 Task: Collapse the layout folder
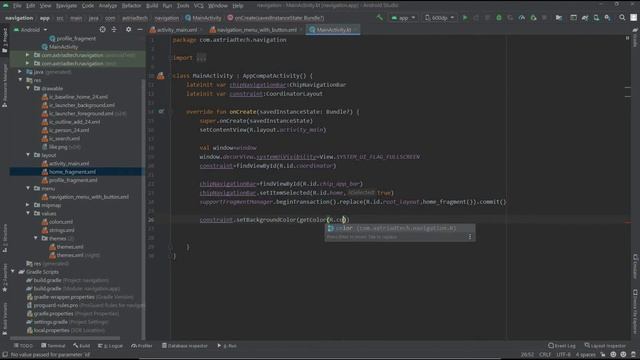[28, 155]
